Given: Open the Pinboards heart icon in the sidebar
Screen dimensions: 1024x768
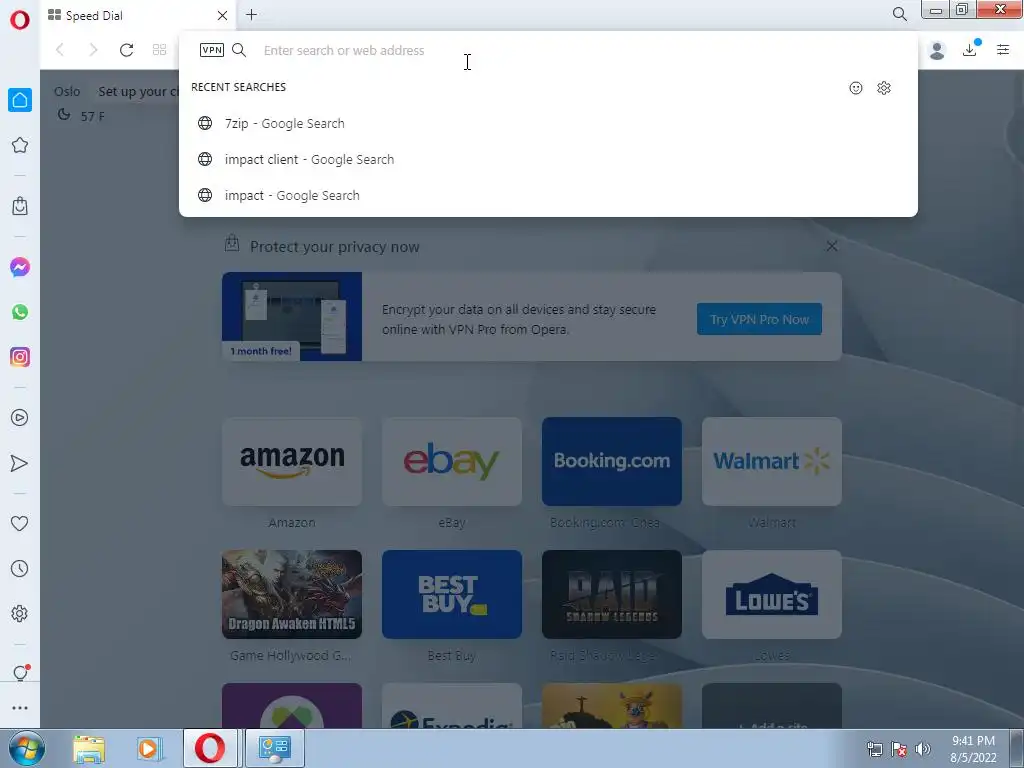Looking at the screenshot, I should pos(20,523).
